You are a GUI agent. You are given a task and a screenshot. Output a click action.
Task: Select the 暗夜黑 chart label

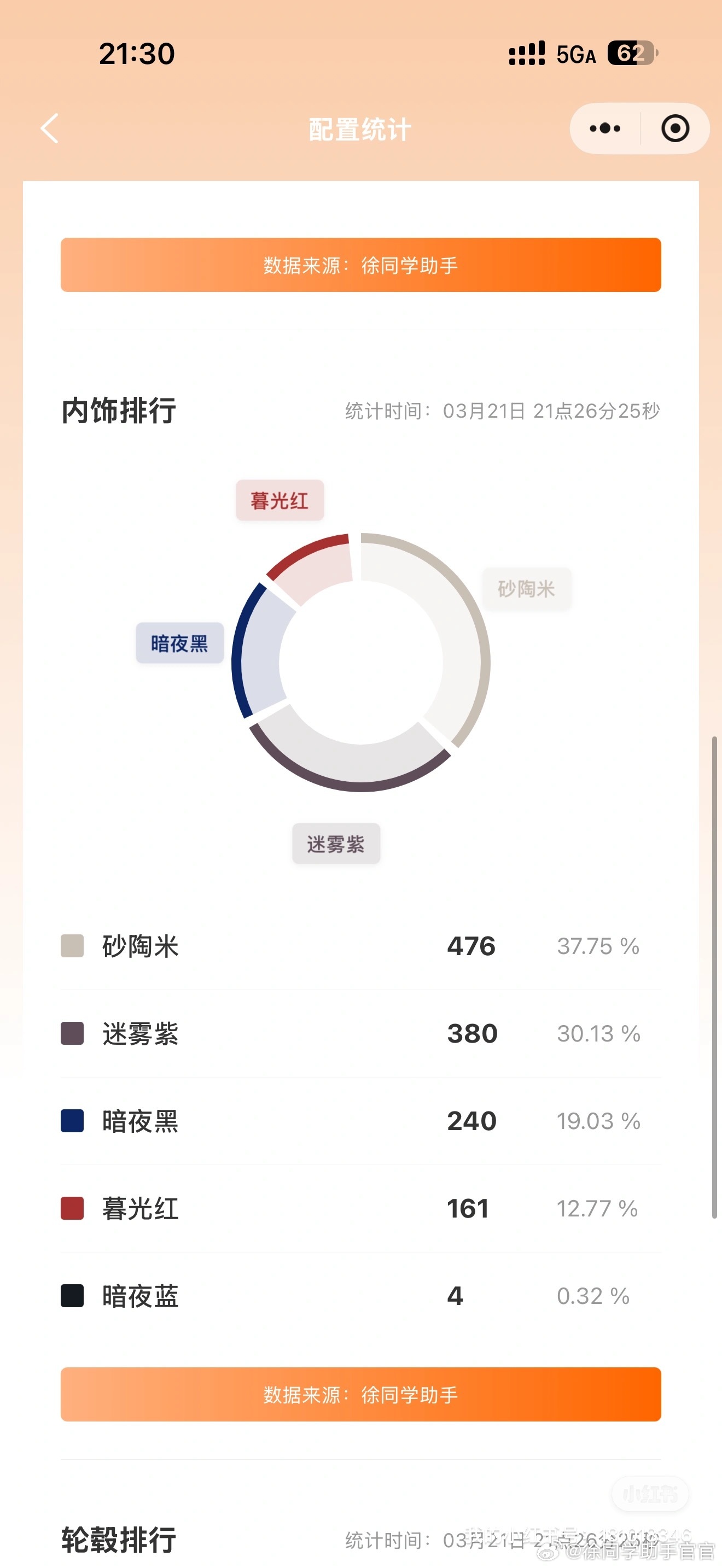(x=179, y=643)
